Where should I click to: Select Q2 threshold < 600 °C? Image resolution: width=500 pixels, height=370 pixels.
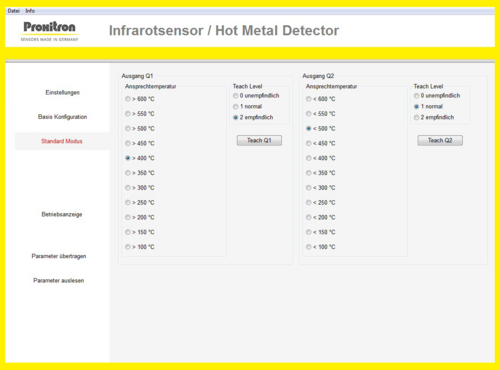click(321, 99)
